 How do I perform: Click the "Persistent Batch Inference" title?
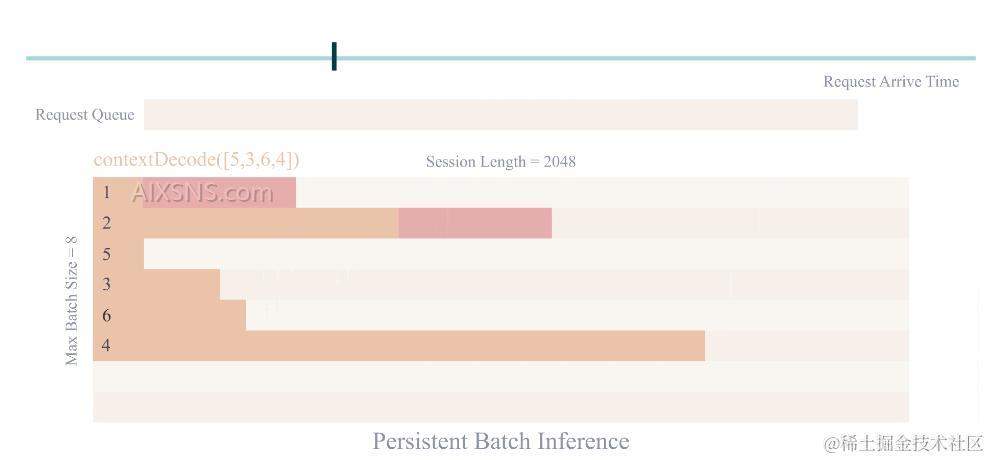501,441
